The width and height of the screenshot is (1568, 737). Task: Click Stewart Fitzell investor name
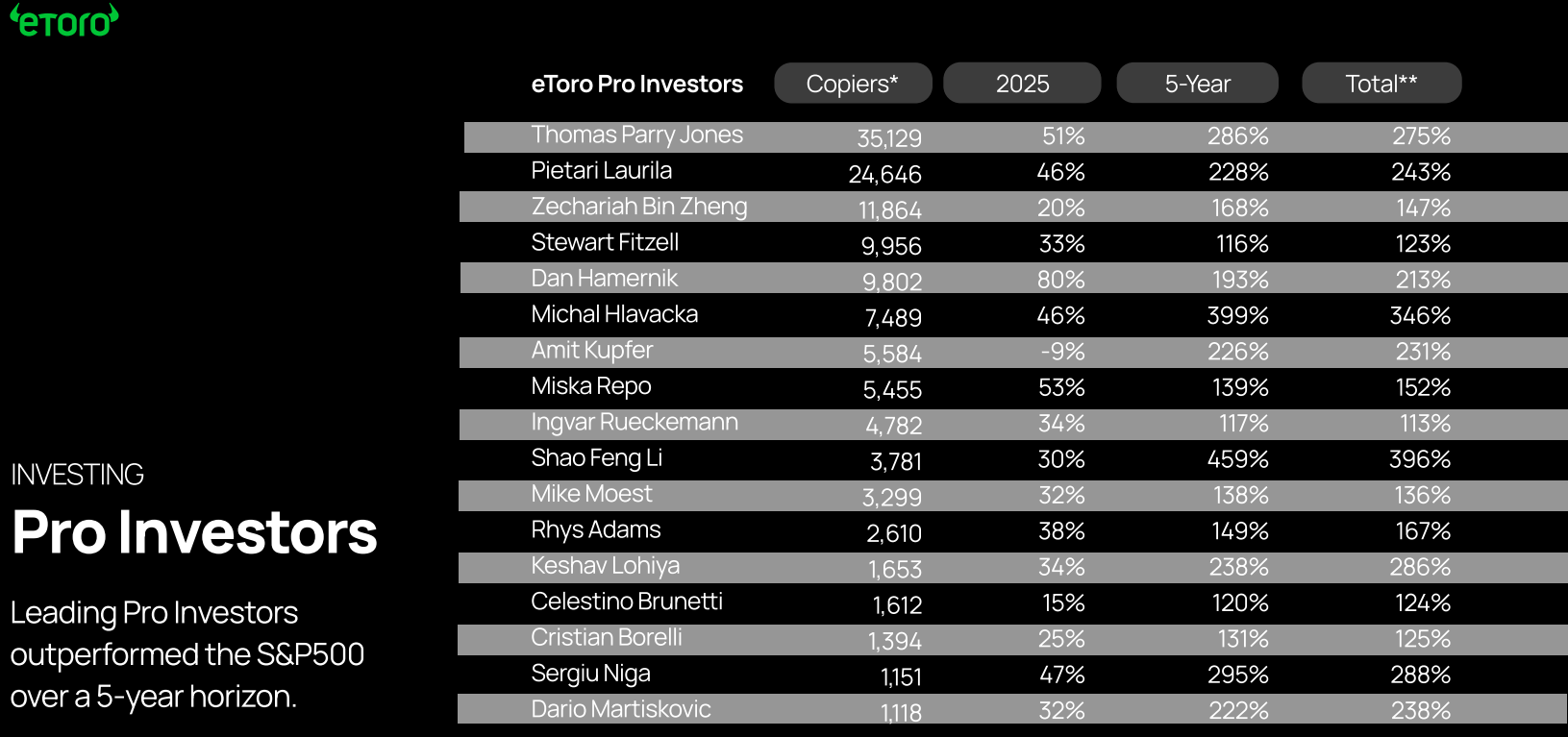(x=605, y=243)
